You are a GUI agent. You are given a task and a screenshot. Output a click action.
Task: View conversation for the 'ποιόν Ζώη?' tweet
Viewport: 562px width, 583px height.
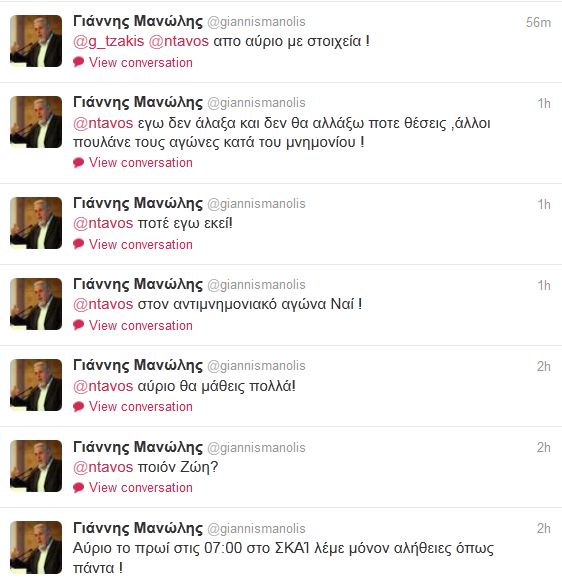[x=140, y=488]
